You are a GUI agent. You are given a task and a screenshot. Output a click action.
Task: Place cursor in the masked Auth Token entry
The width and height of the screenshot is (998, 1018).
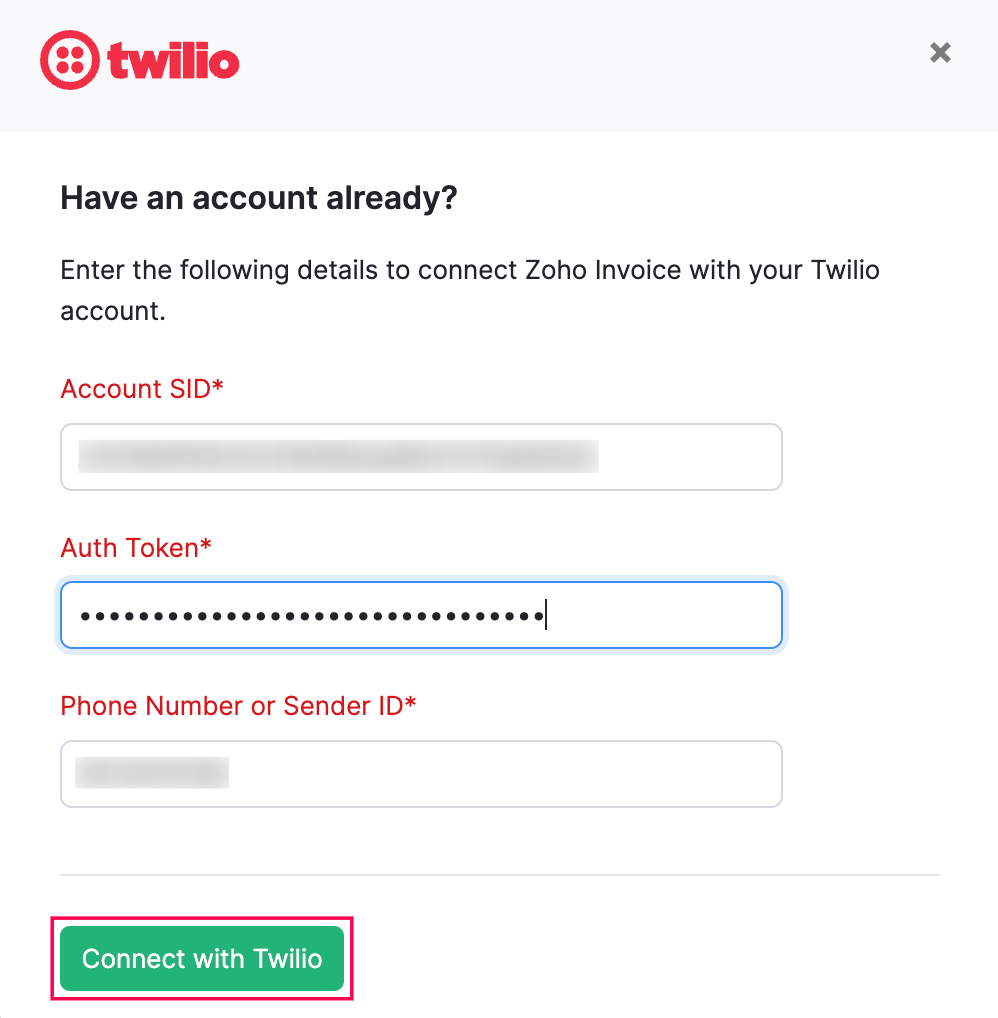(x=420, y=615)
